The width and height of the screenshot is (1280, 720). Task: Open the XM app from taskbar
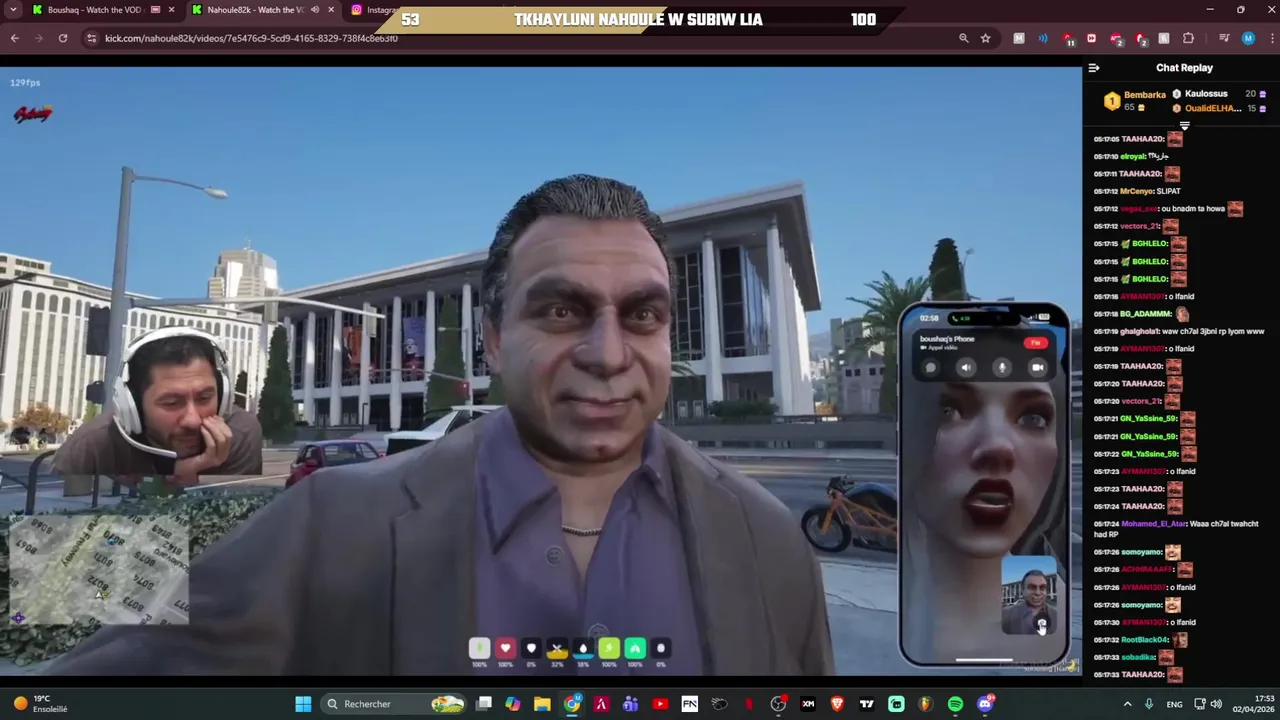tap(808, 704)
